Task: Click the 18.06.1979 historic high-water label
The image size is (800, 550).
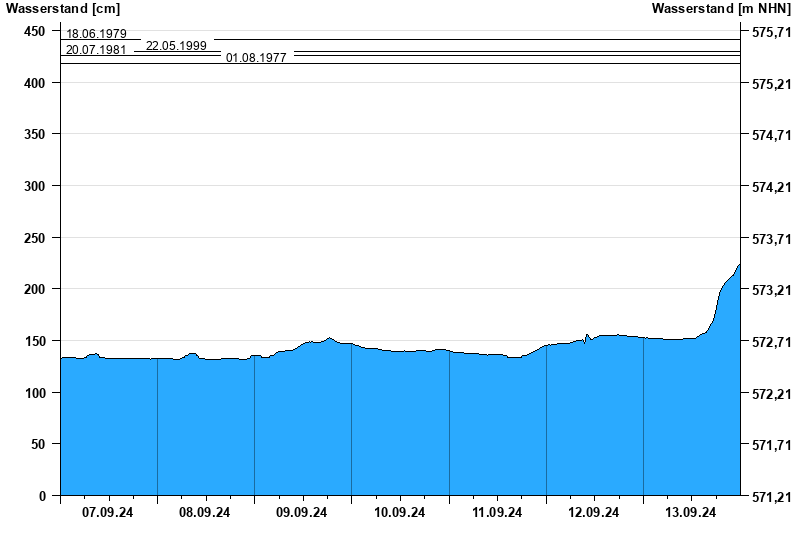Action: tap(96, 34)
